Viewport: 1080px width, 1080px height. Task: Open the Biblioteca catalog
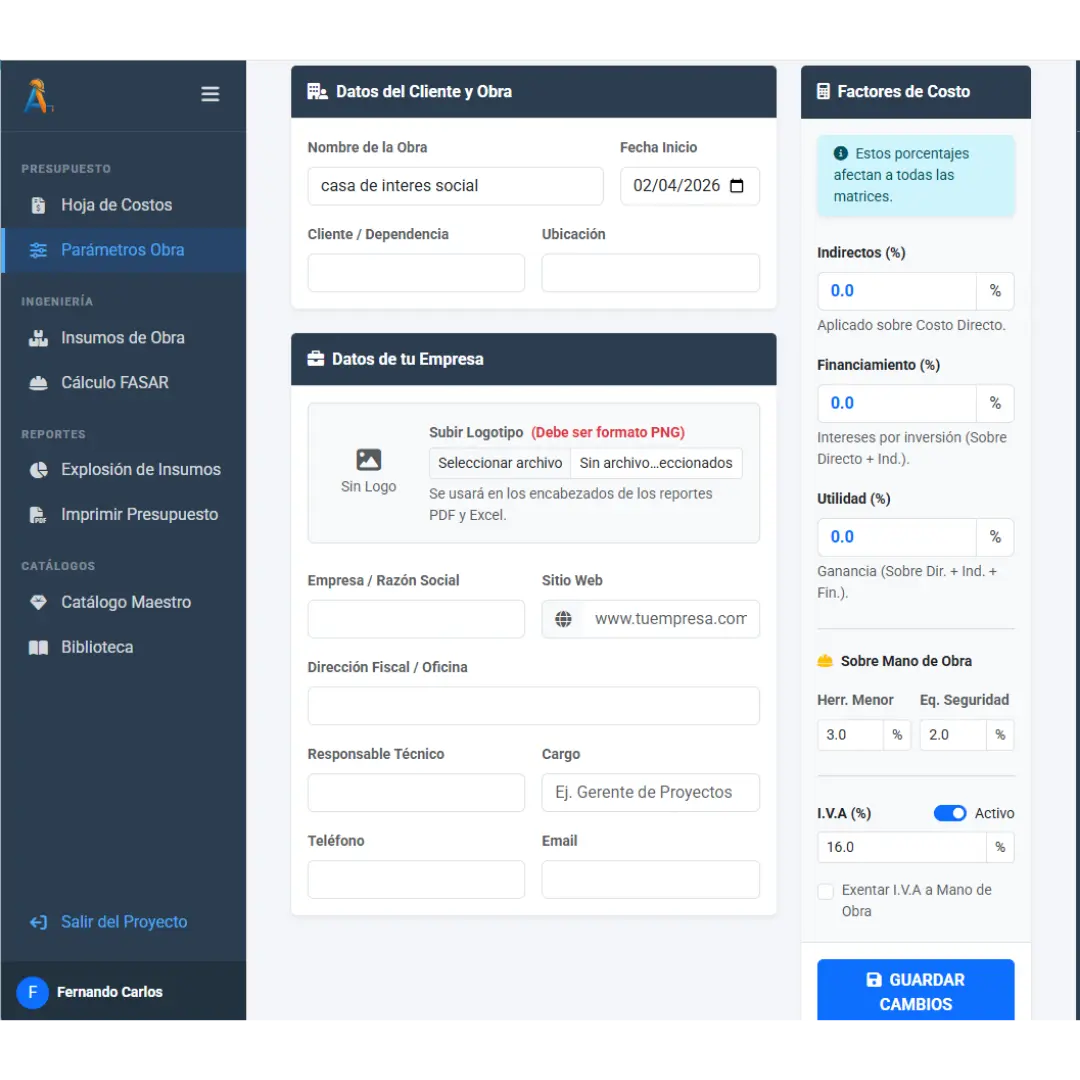(123, 647)
